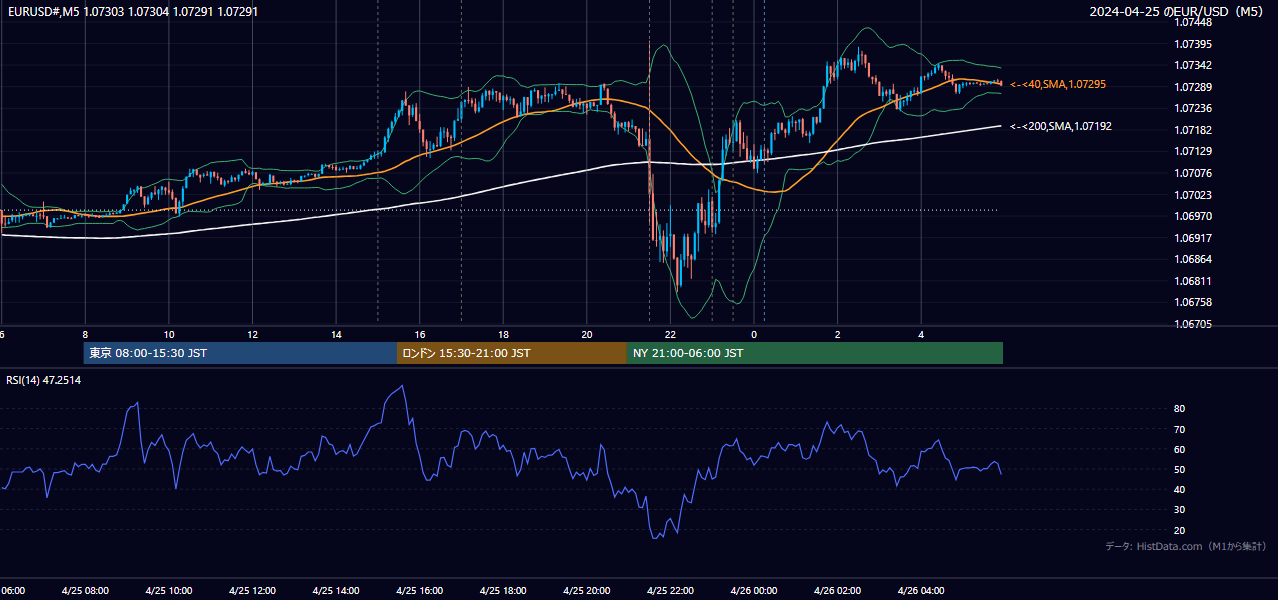Select the NY 21:00-06:00 JST session bar
Viewport: 1278px width, 600px height.
pos(815,353)
